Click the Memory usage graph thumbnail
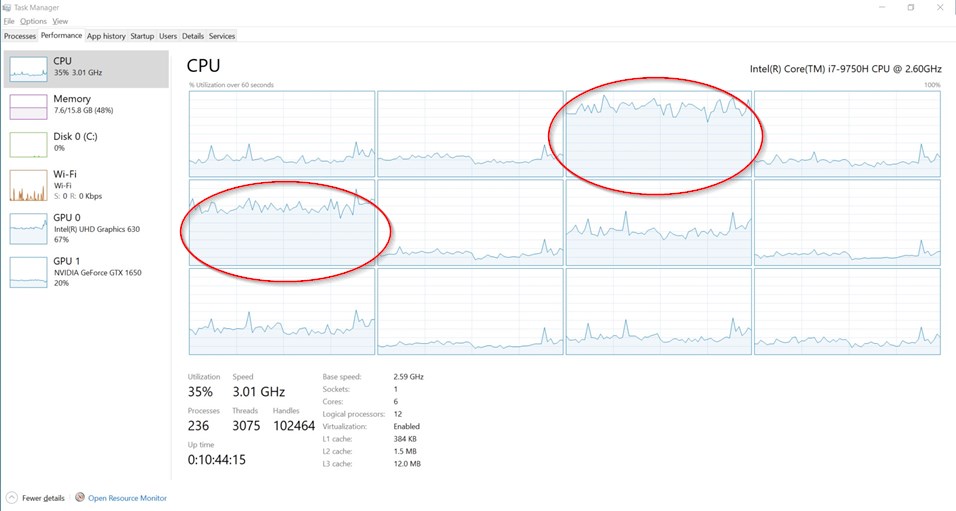The height and width of the screenshot is (511, 956). coord(28,106)
